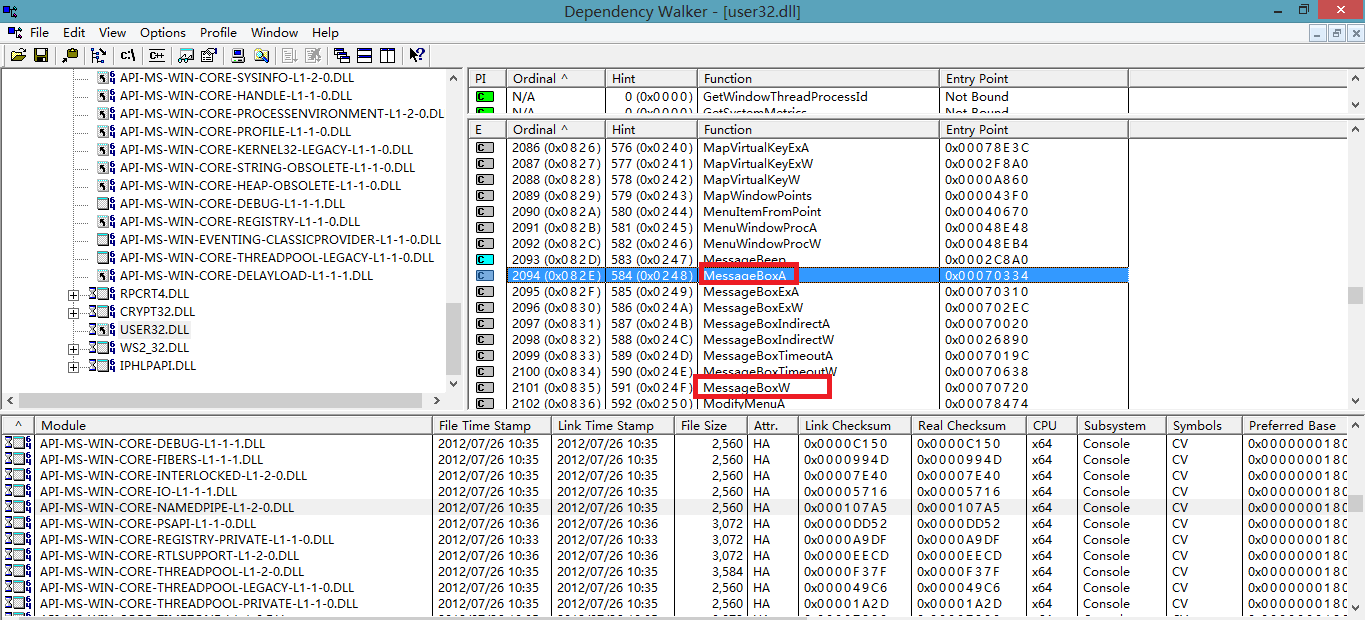Open the Options menu

pyautogui.click(x=163, y=33)
